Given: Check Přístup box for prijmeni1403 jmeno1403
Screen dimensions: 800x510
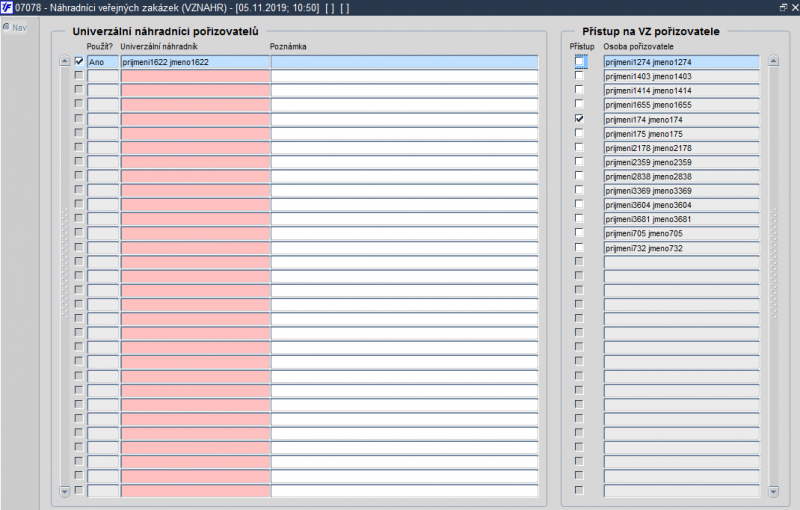Looking at the screenshot, I should pos(579,75).
